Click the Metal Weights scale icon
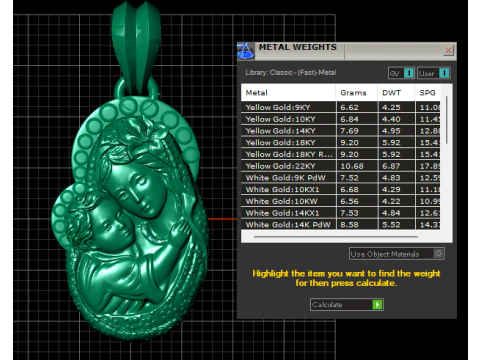Image resolution: width=480 pixels, height=360 pixels. 246,51
